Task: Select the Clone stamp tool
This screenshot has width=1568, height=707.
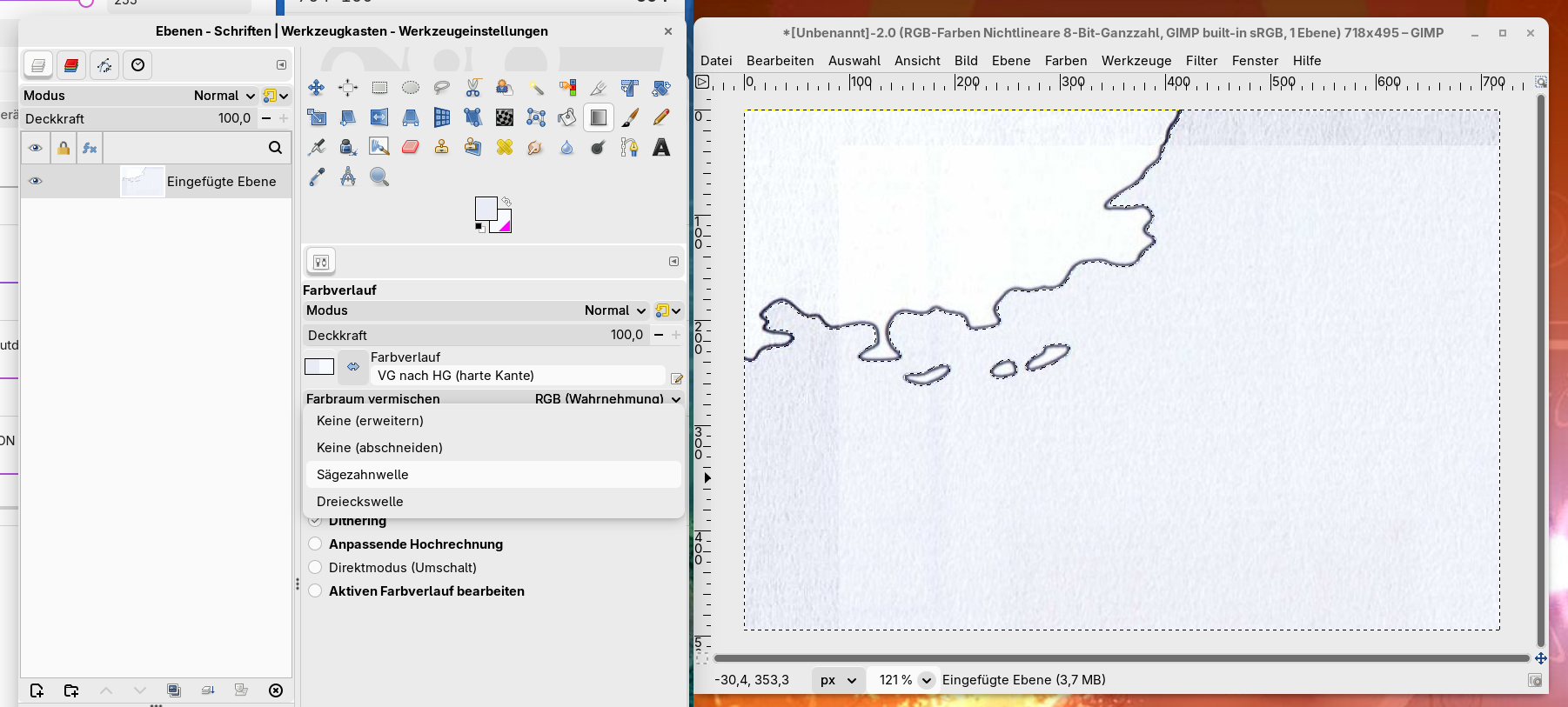Action: pyautogui.click(x=442, y=147)
